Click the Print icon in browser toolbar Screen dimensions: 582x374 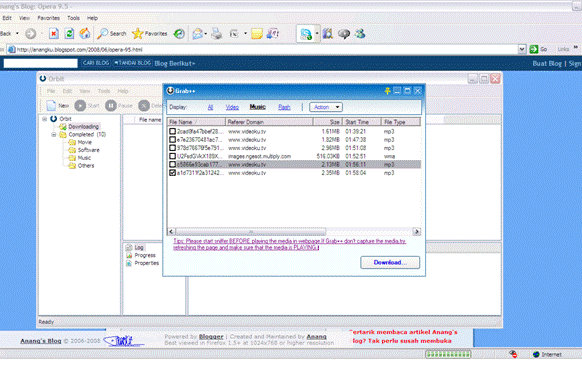216,34
